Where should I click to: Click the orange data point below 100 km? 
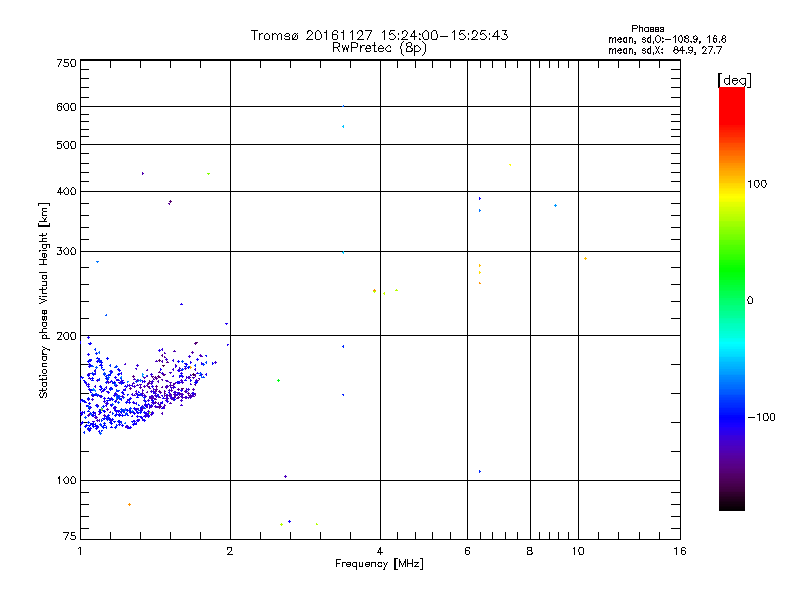130,505
